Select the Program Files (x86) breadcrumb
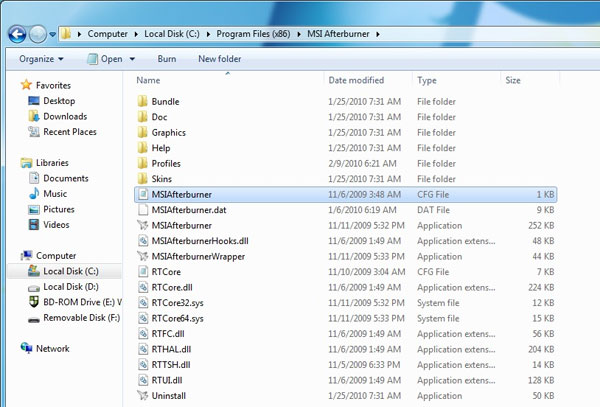The width and height of the screenshot is (600, 407). [253, 34]
